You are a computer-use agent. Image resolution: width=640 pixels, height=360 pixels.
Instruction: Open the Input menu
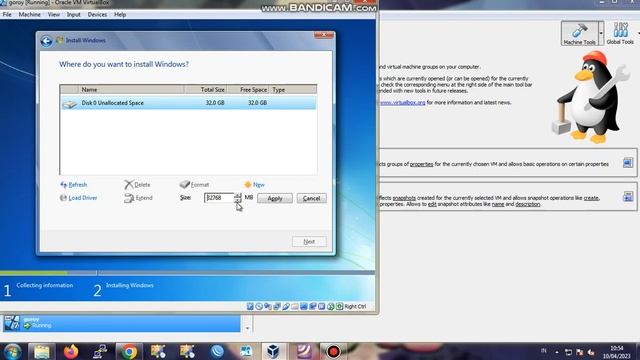pos(73,14)
